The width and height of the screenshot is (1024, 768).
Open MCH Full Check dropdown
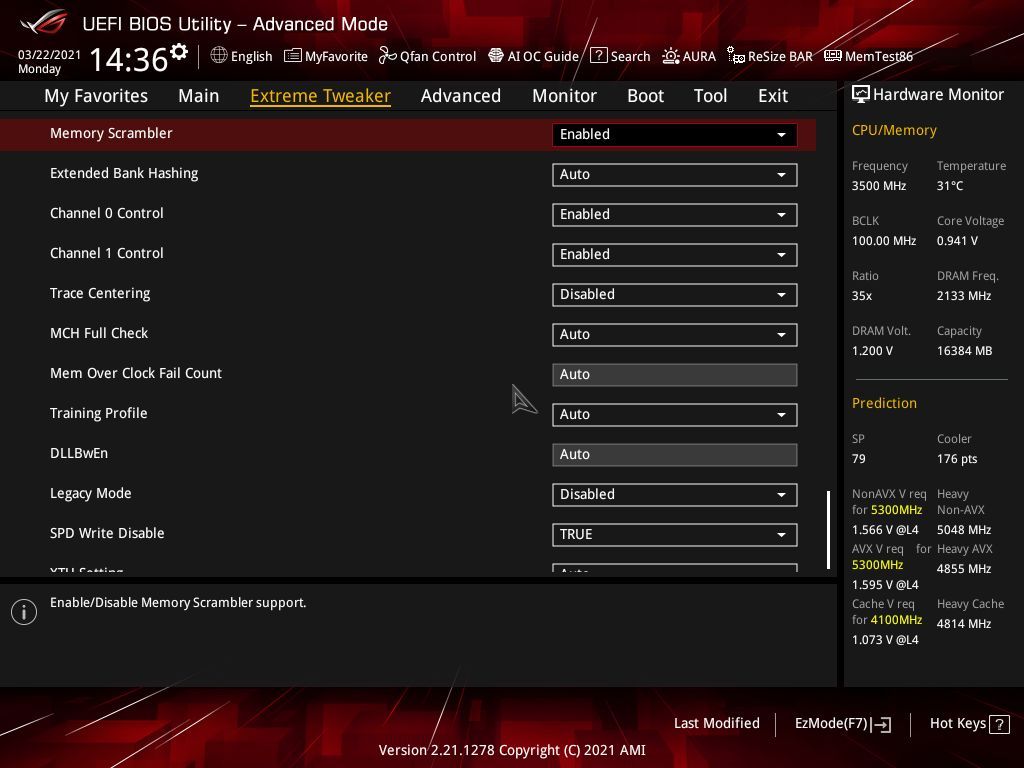point(675,334)
